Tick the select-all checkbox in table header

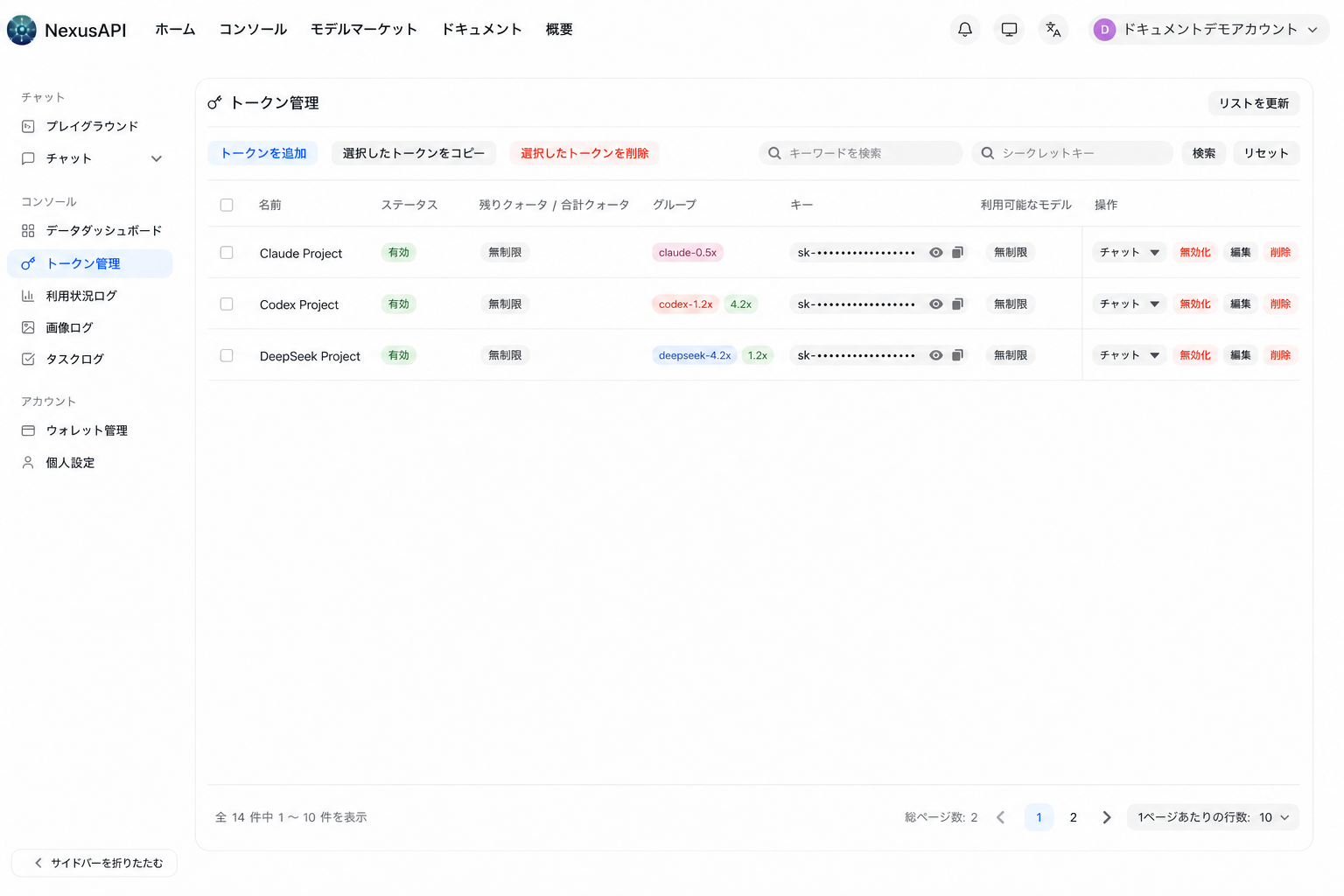click(x=227, y=205)
